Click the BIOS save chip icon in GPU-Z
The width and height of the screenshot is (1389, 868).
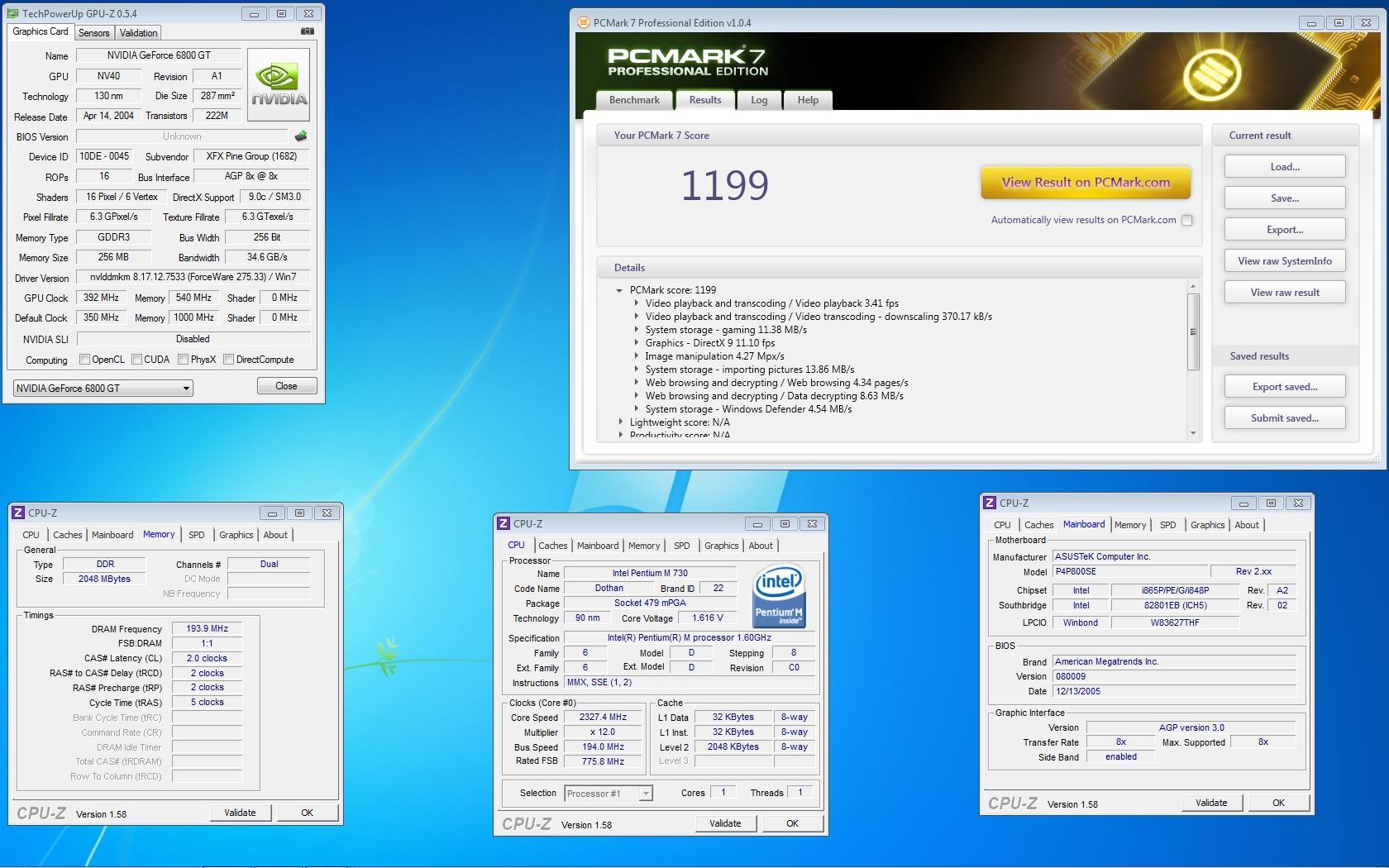[x=301, y=136]
